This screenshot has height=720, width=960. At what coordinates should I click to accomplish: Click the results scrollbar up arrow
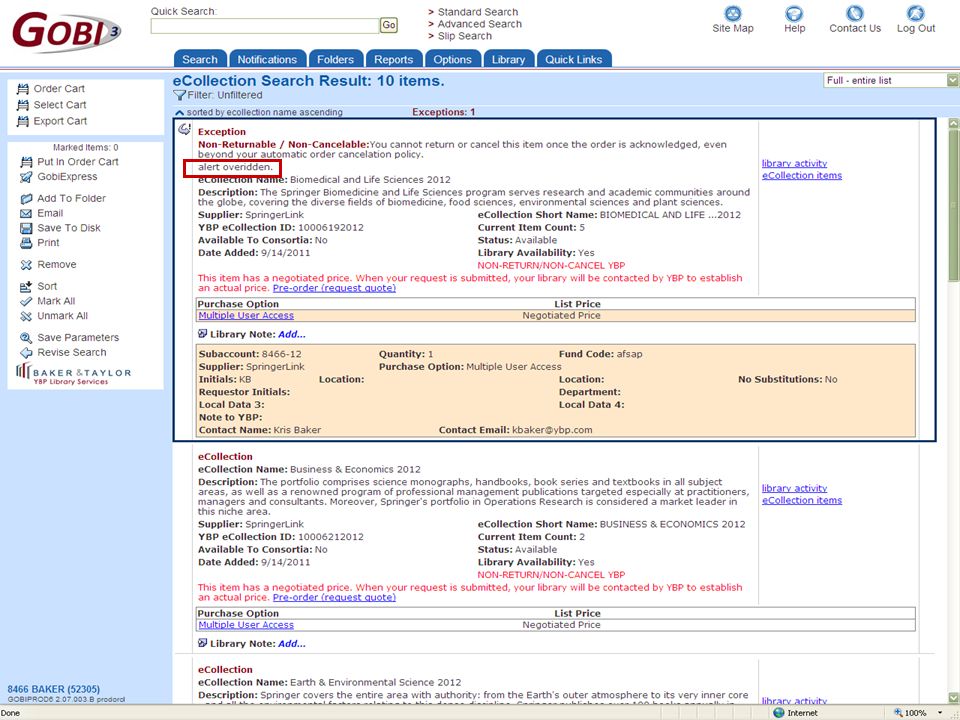(953, 124)
